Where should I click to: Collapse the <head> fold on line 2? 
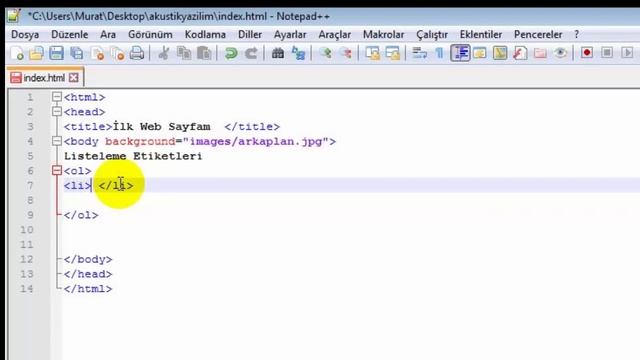pyautogui.click(x=57, y=111)
